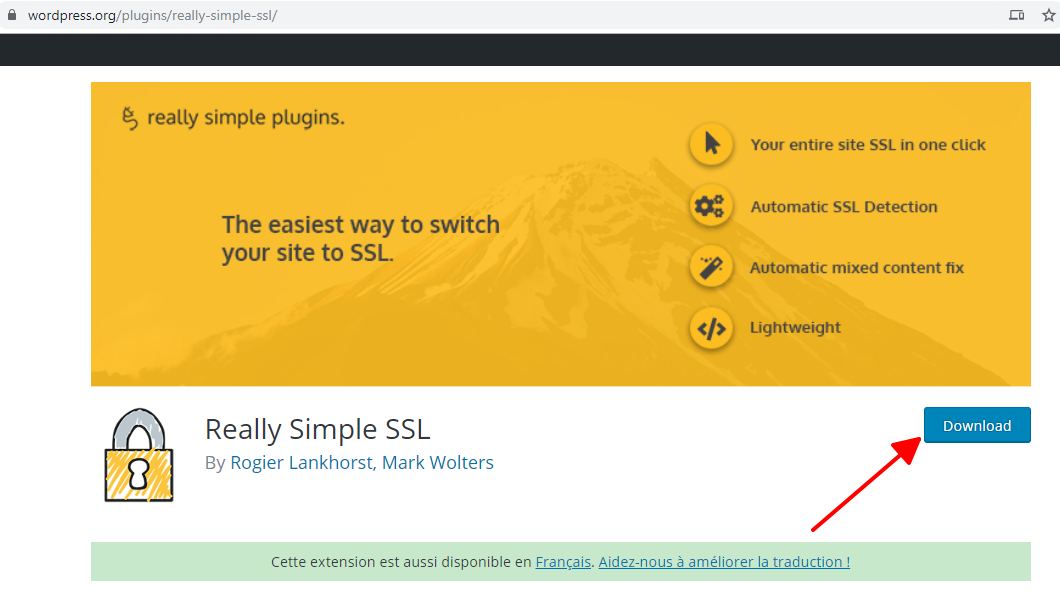Click the really simple plugins logo
The height and width of the screenshot is (599, 1060).
tap(233, 118)
